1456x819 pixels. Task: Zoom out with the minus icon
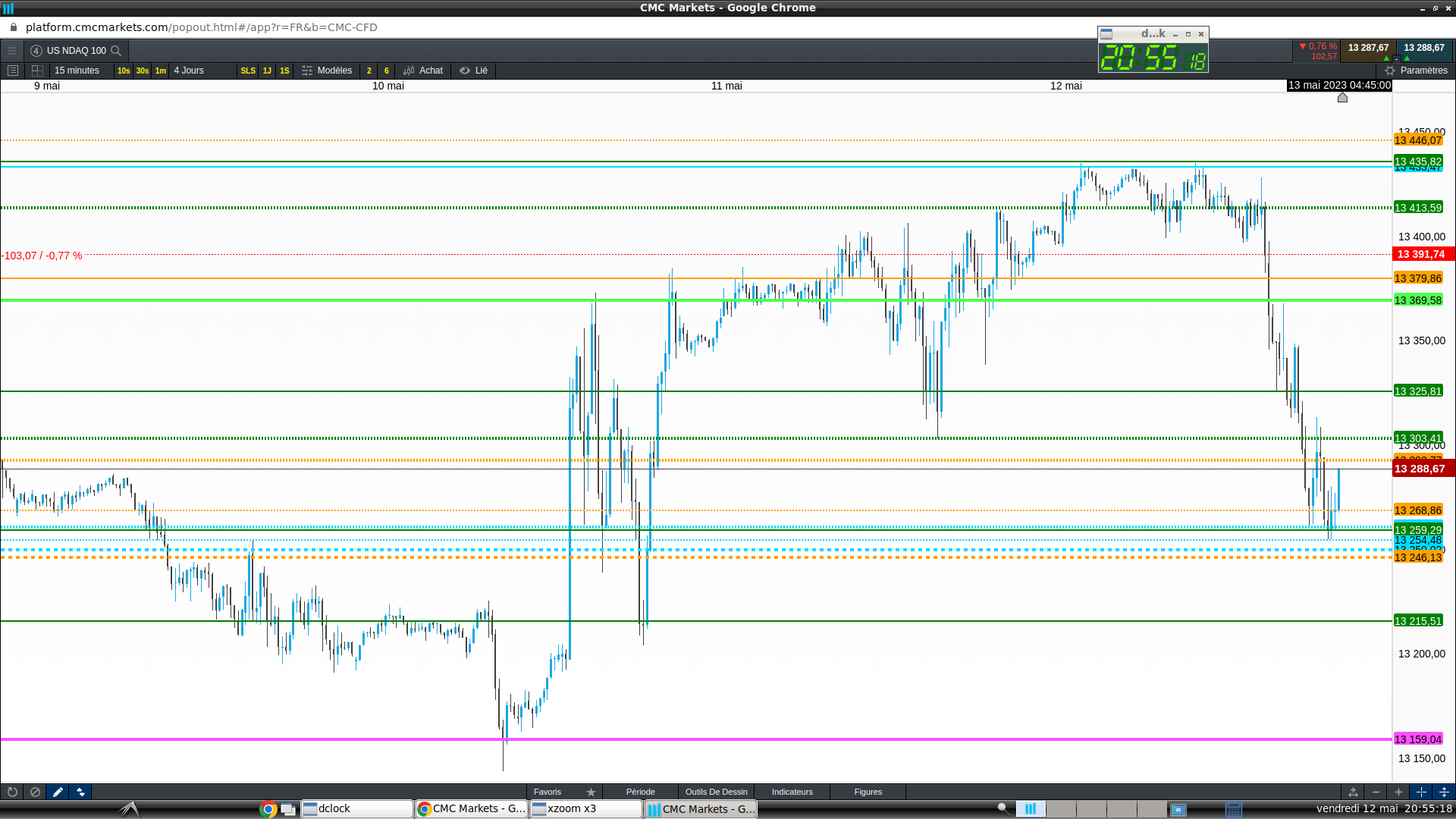(1376, 792)
